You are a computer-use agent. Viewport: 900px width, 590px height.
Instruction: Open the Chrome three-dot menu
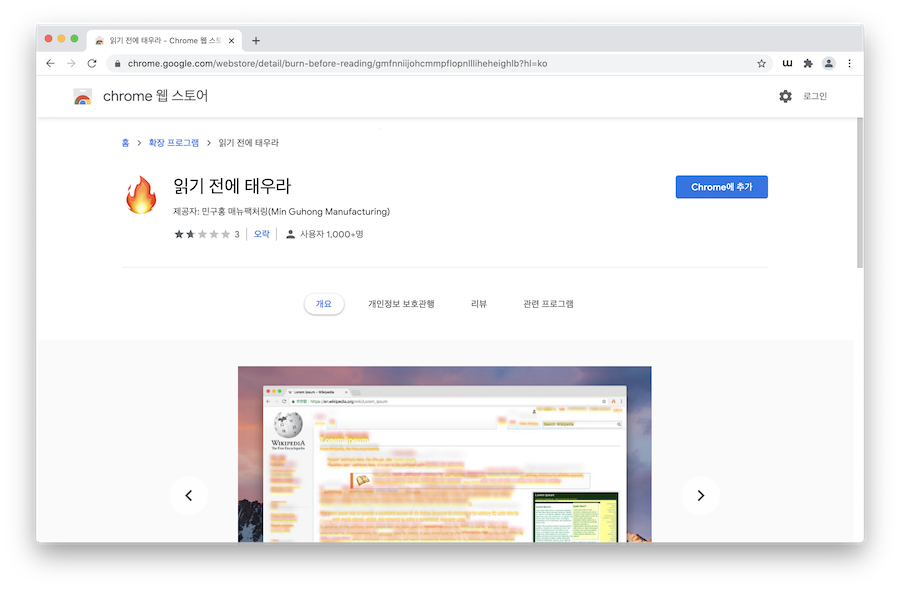(x=849, y=64)
